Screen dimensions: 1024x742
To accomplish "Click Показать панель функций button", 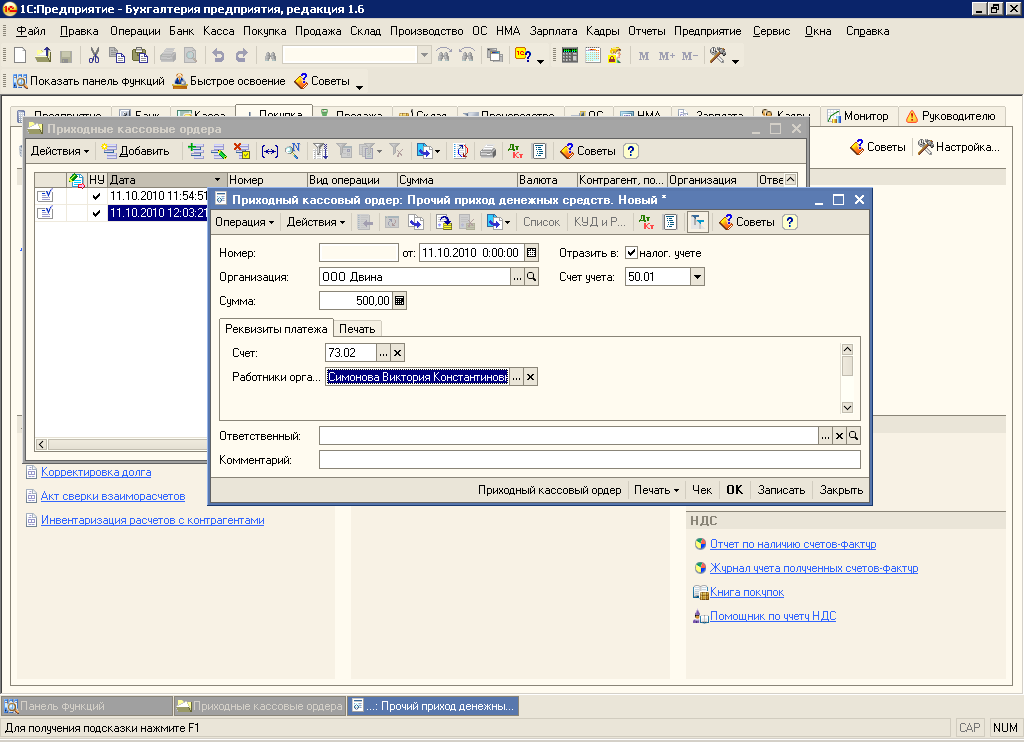I will tap(89, 81).
